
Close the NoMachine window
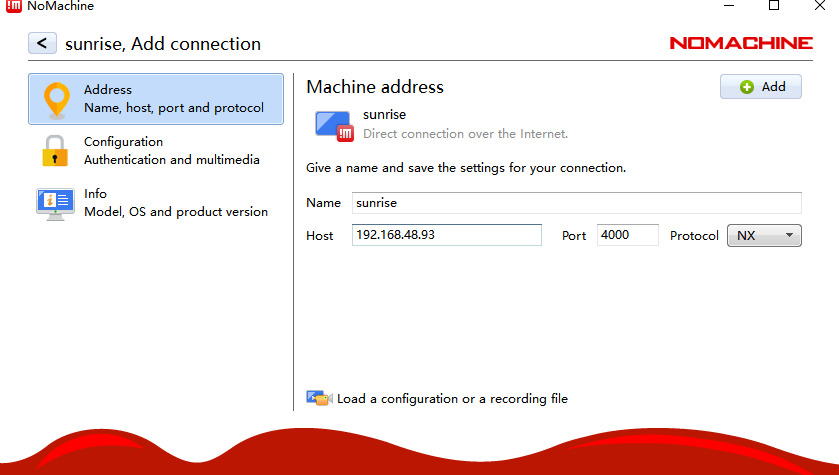point(819,6)
